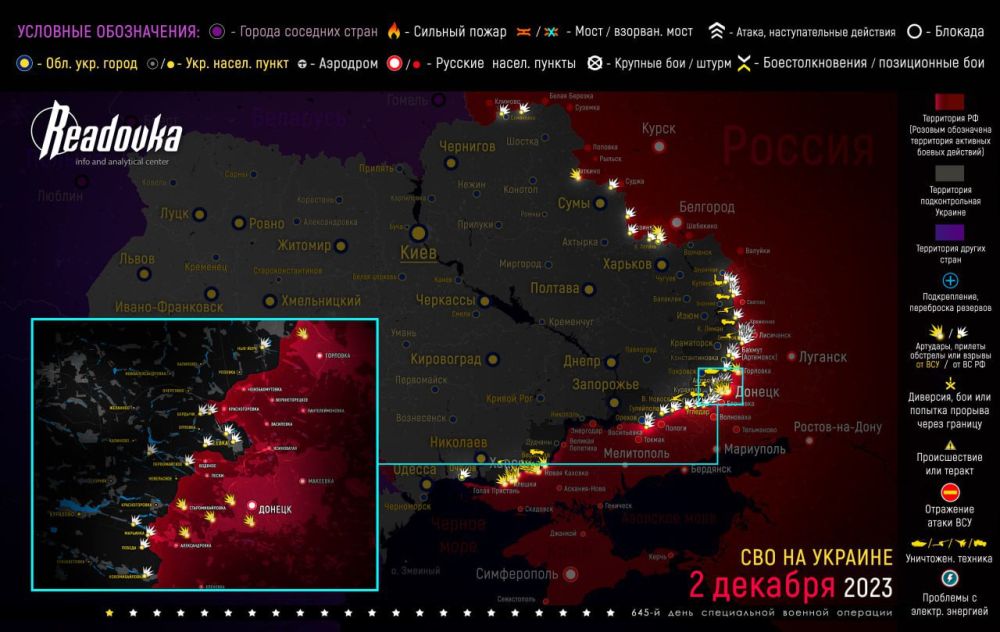
Task: Click the major battles and assault legend icon
Action: click(594, 61)
